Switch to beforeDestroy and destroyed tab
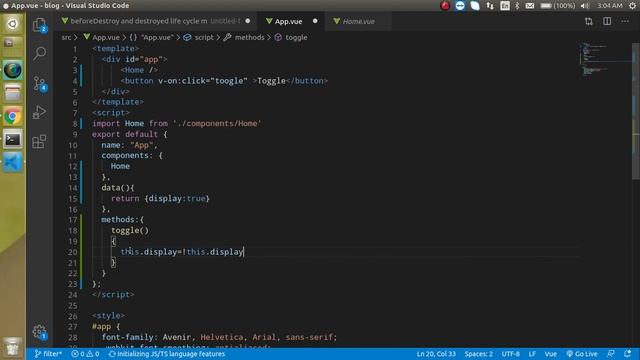The image size is (640, 360). pos(155,21)
